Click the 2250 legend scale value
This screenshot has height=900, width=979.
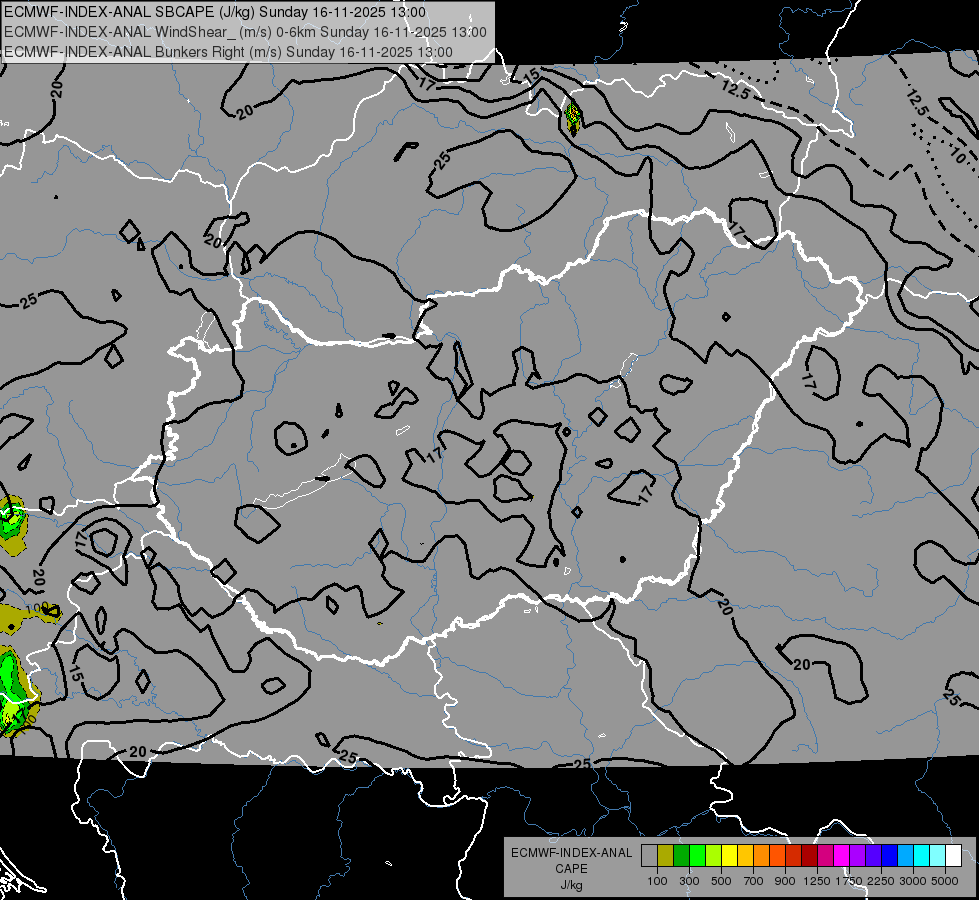click(x=881, y=881)
